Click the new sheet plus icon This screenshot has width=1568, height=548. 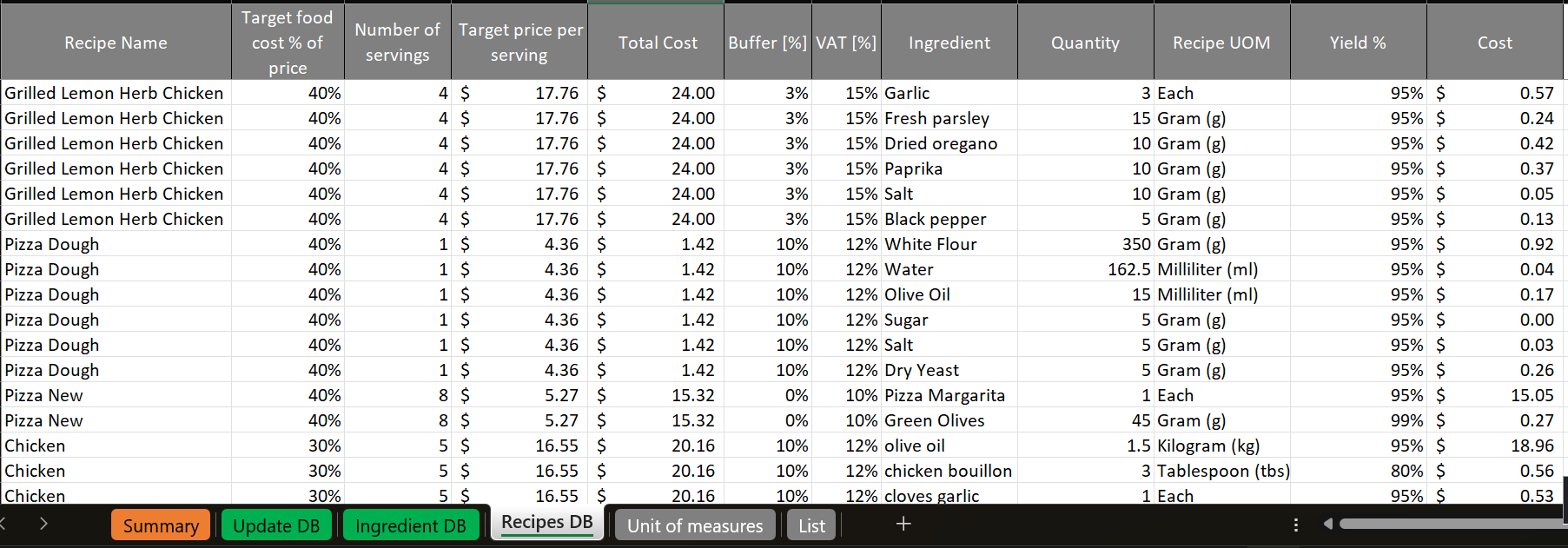(903, 524)
